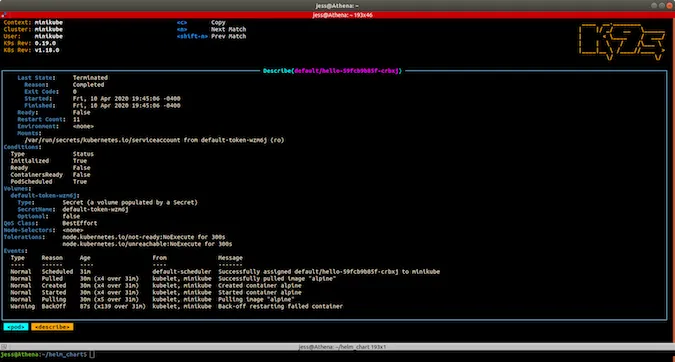Click the SecretName line

tap(73, 209)
